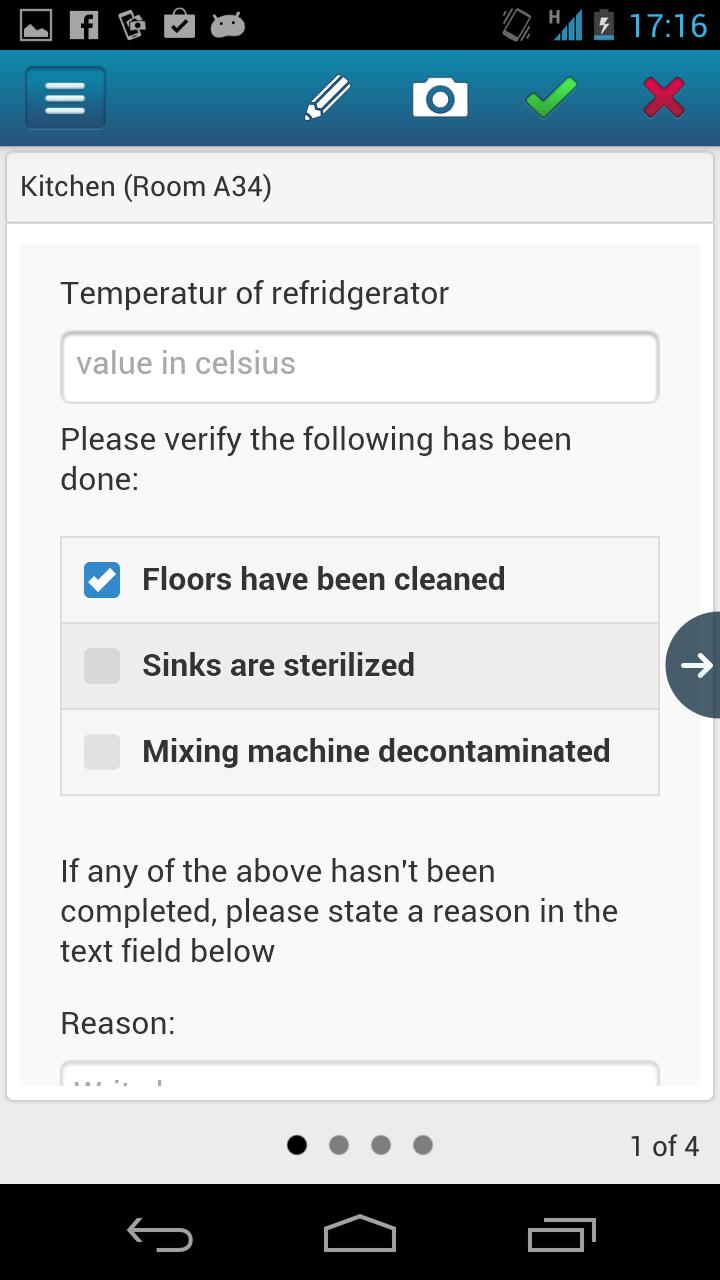Select the first page indicator dot
The width and height of the screenshot is (720, 1280).
pyautogui.click(x=297, y=1145)
